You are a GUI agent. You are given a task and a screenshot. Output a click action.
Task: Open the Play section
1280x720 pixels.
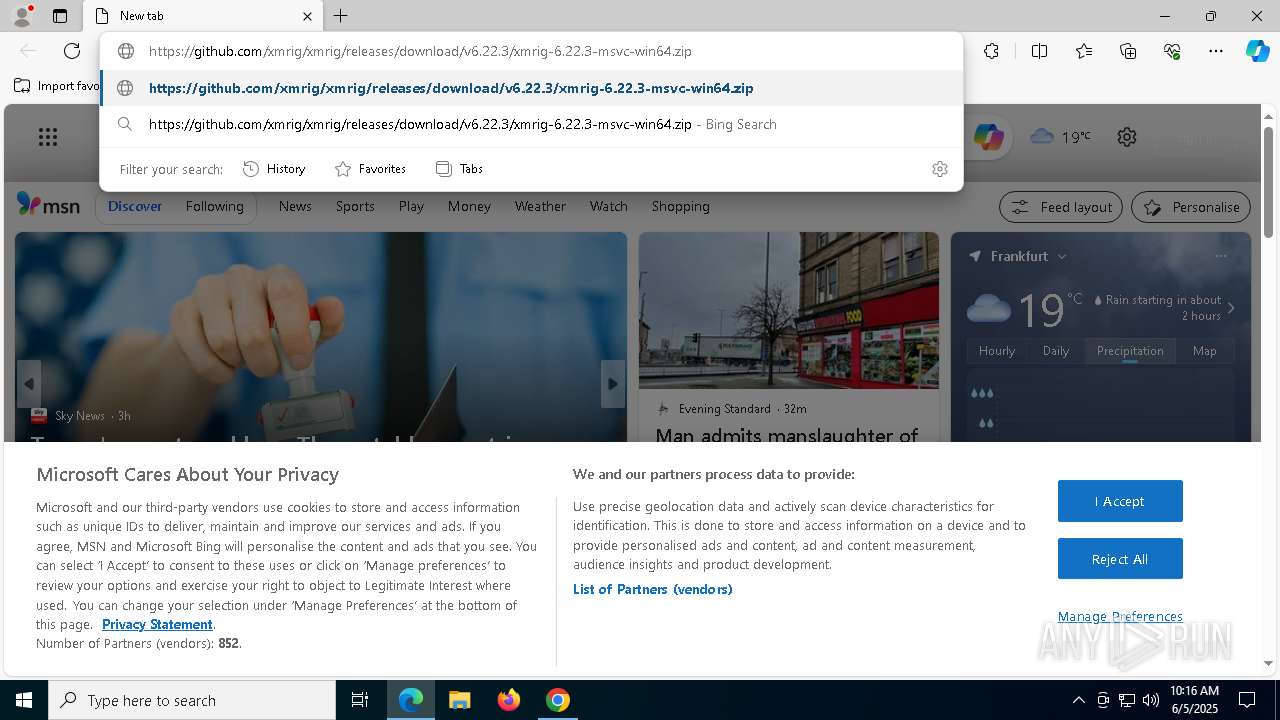411,206
